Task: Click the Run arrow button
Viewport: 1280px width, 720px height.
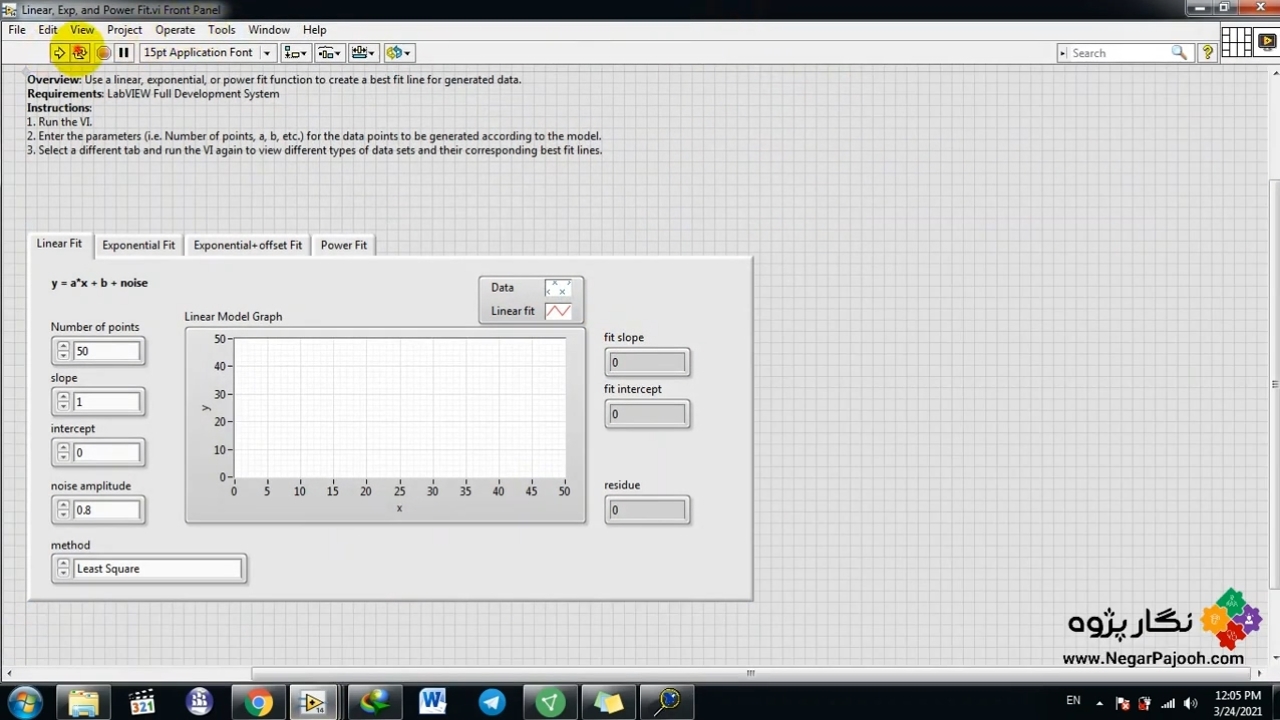Action: coord(59,53)
